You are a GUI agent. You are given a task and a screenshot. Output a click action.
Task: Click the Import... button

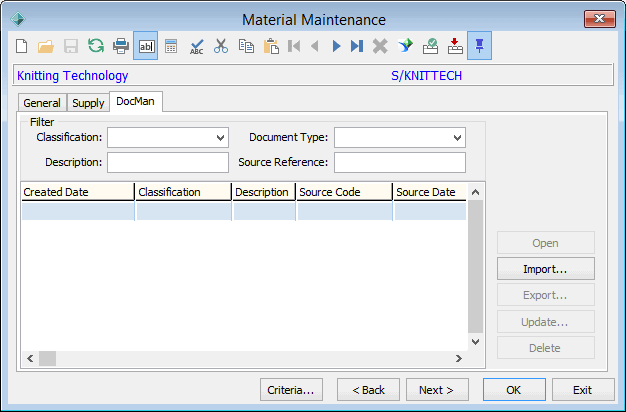pos(546,269)
